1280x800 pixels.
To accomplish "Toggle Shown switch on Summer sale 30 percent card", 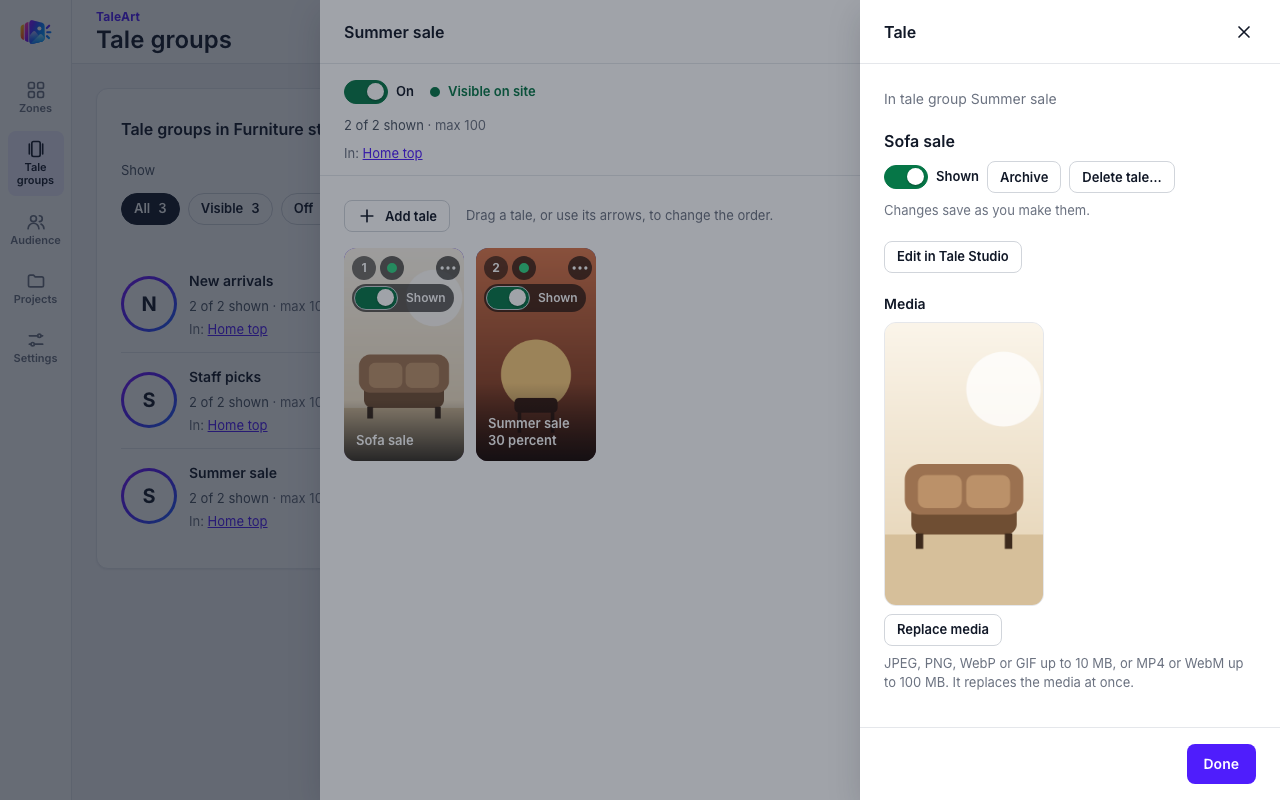I will [x=508, y=298].
